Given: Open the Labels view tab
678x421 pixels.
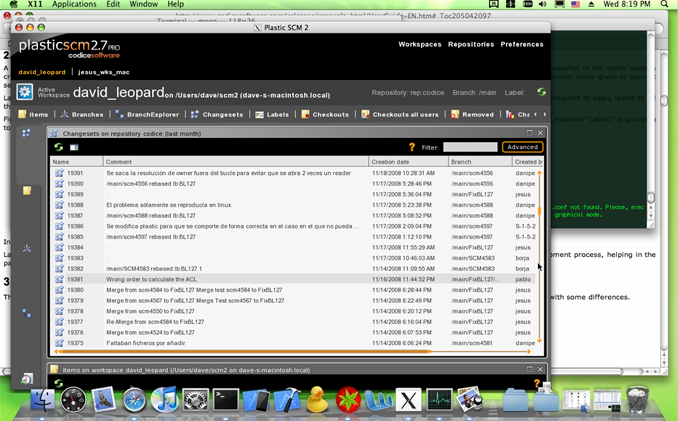Looking at the screenshot, I should [x=272, y=115].
